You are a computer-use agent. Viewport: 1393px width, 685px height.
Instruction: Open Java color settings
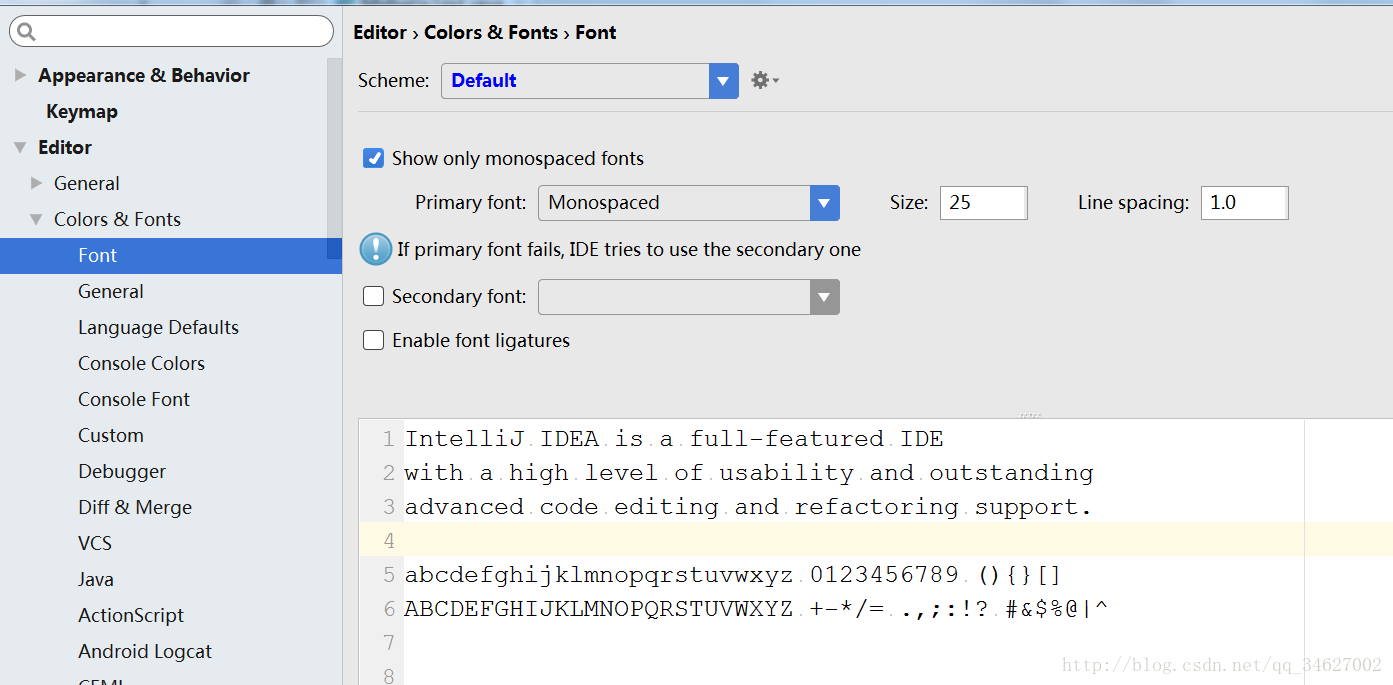pyautogui.click(x=96, y=579)
